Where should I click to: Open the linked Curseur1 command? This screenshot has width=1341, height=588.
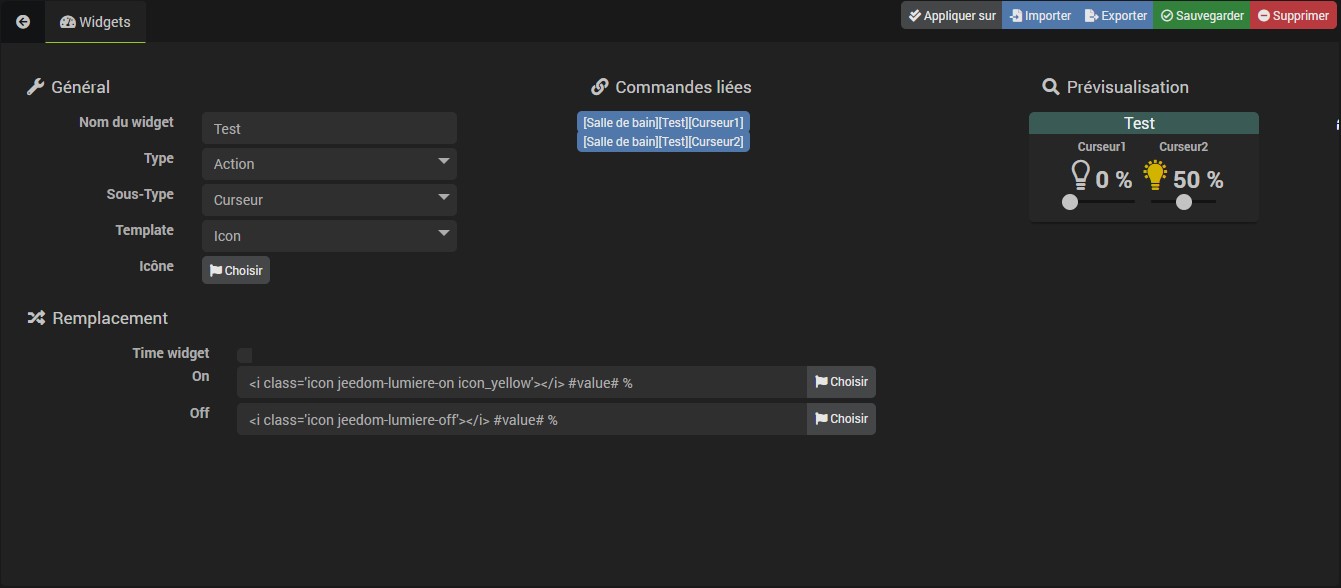[663, 122]
